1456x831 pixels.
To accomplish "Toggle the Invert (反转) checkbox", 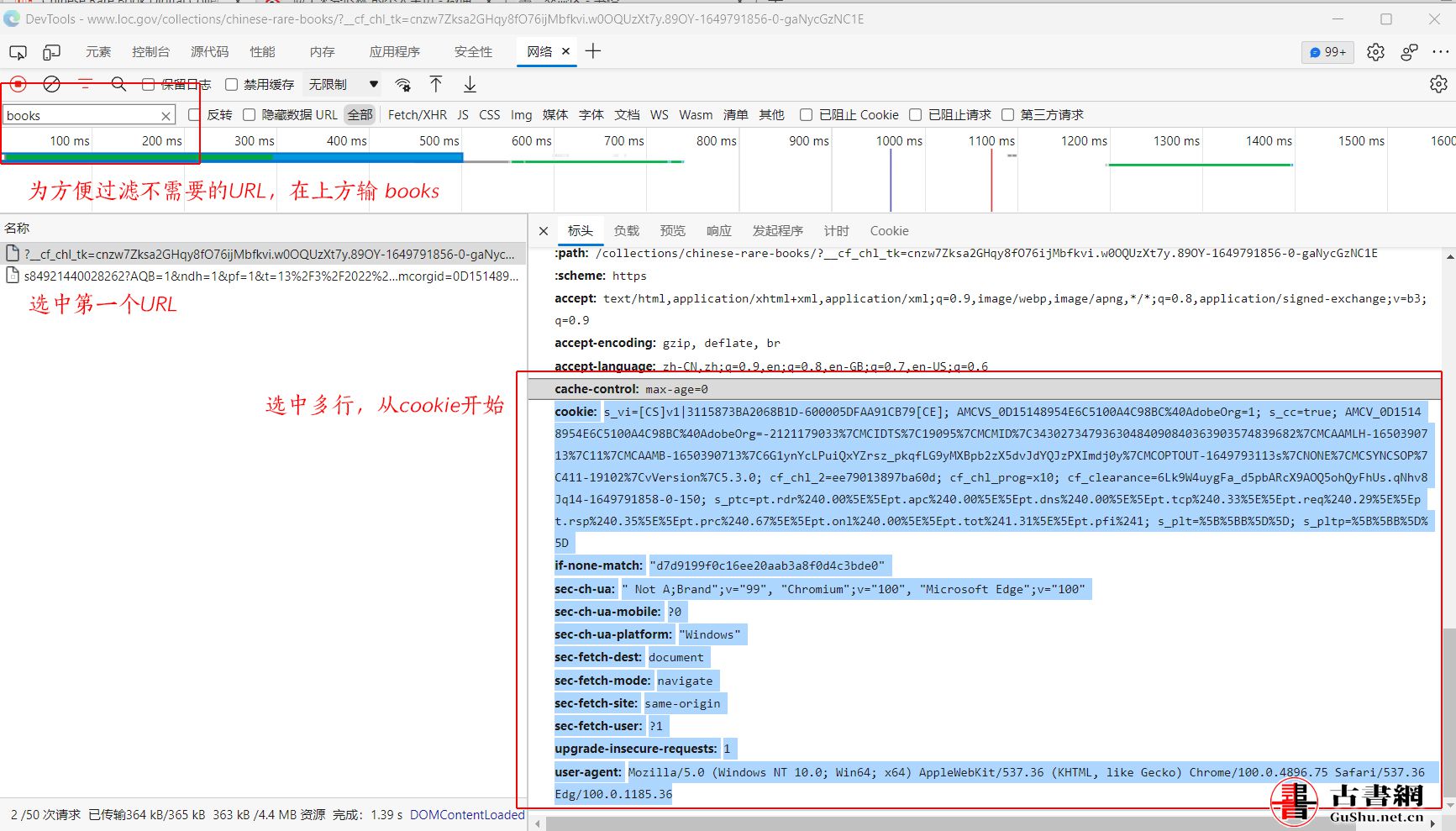I will pyautogui.click(x=194, y=115).
